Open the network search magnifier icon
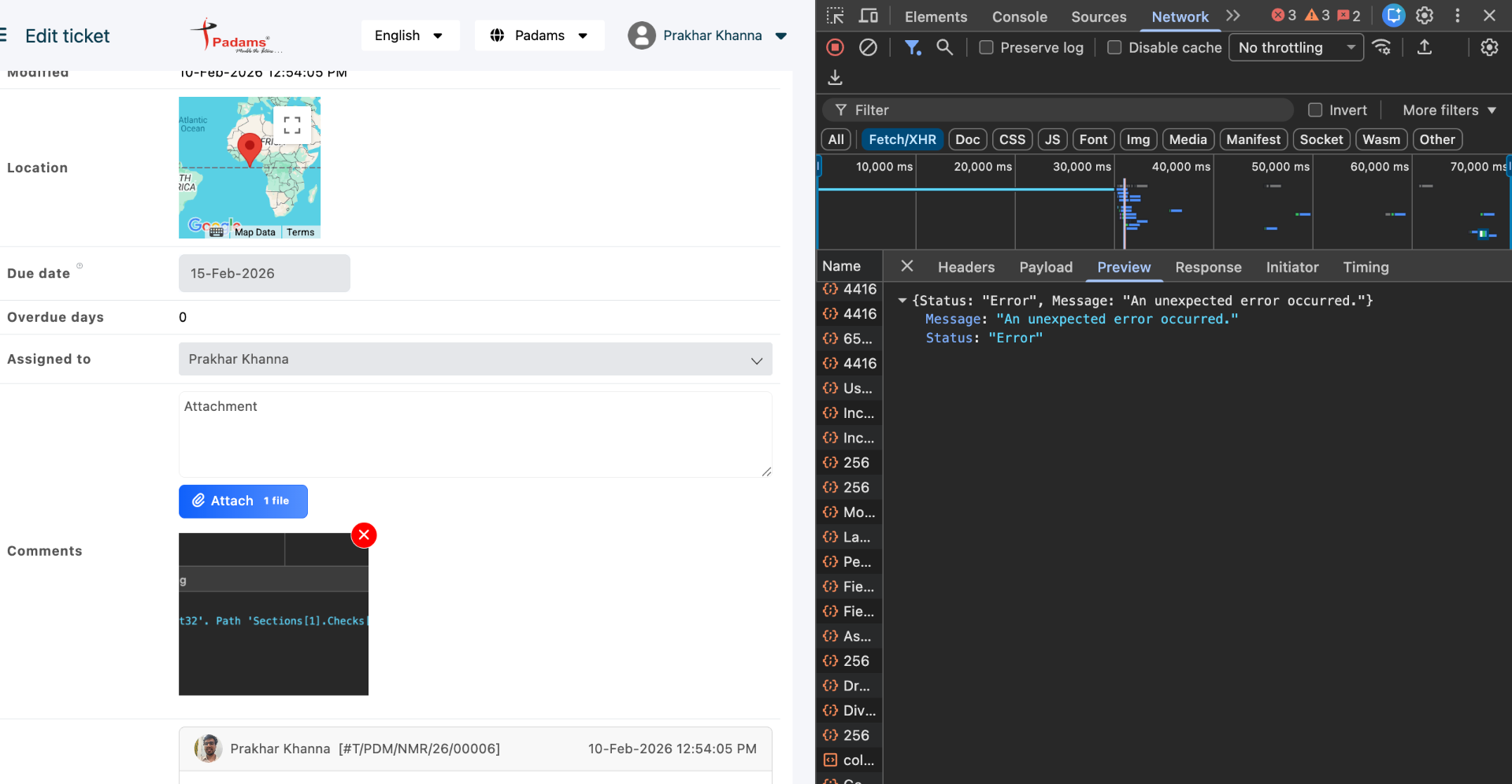 point(944,48)
